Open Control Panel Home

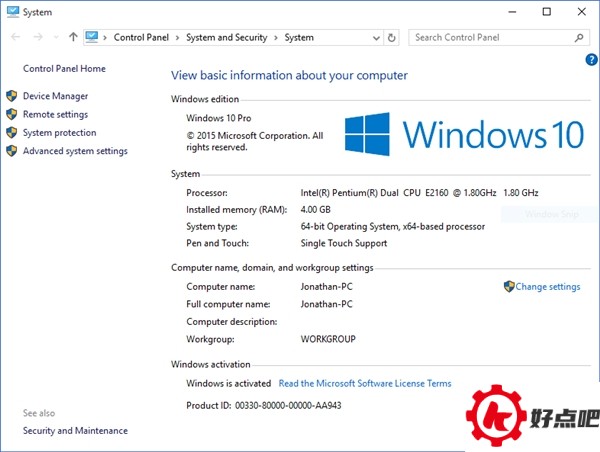pos(64,69)
